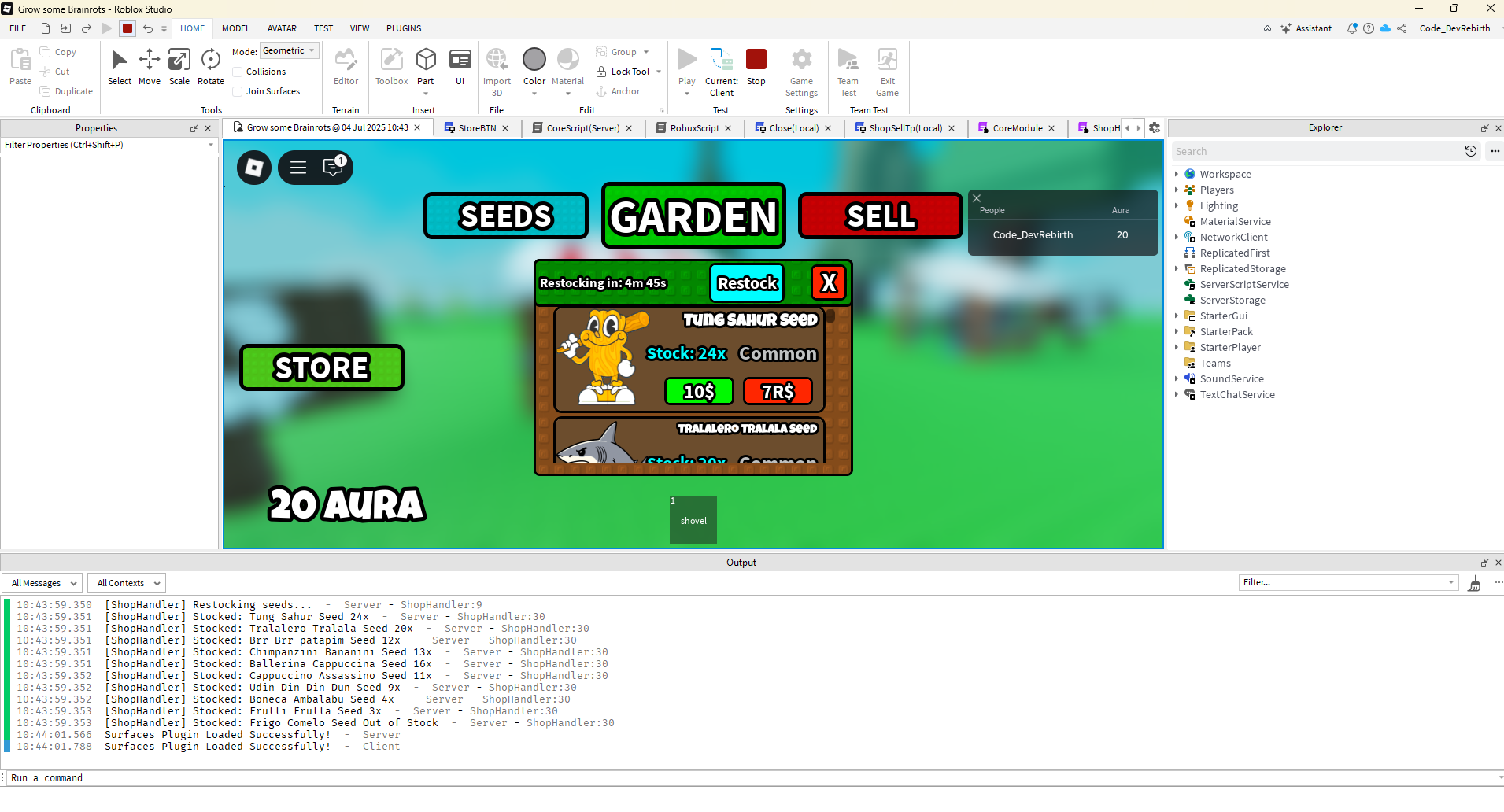Screen dimensions: 1504x812
Task: Toggle the Collisions checkbox
Action: 237,72
